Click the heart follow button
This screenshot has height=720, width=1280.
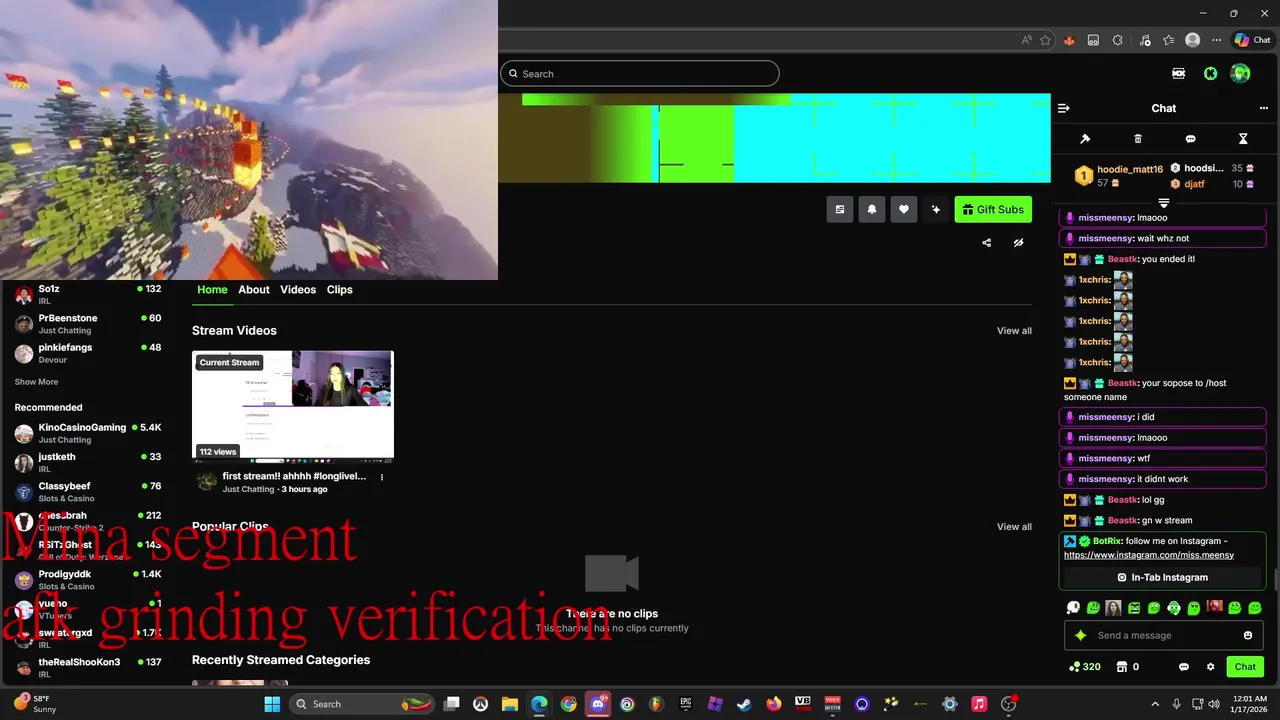(904, 209)
